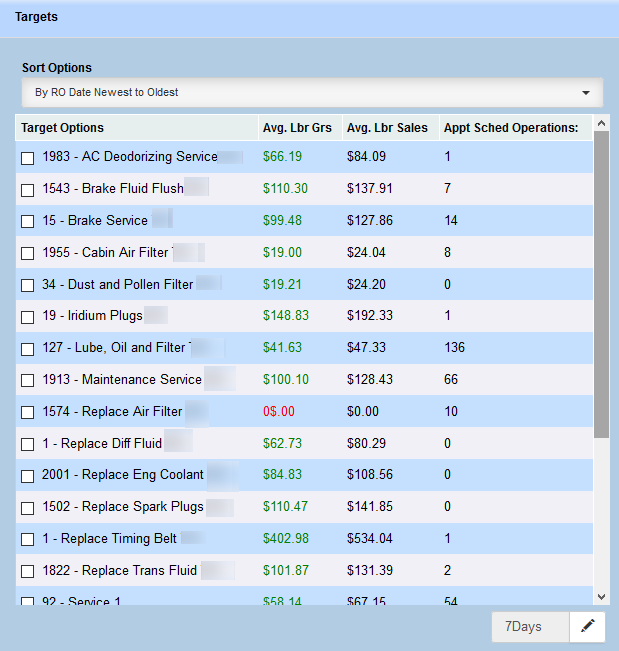Check the Replace Timing Belt checkbox

(x=28, y=540)
